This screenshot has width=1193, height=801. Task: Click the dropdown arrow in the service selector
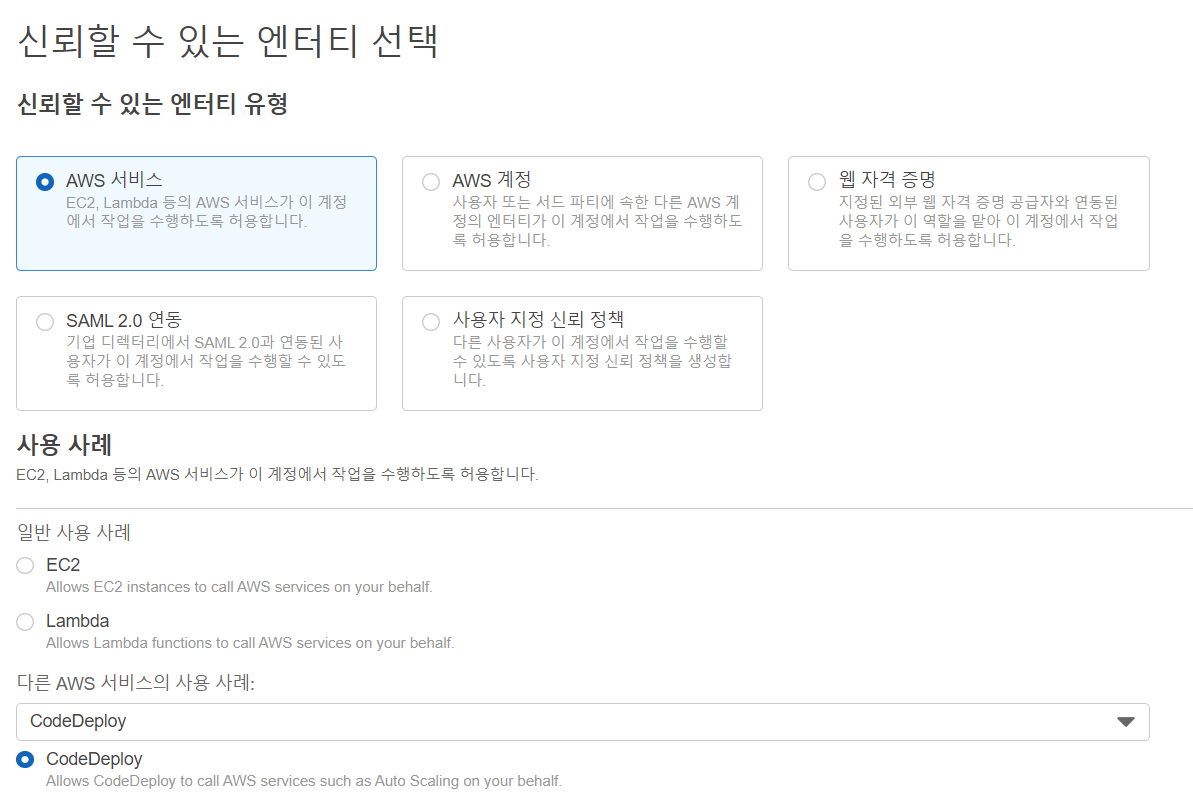1125,722
